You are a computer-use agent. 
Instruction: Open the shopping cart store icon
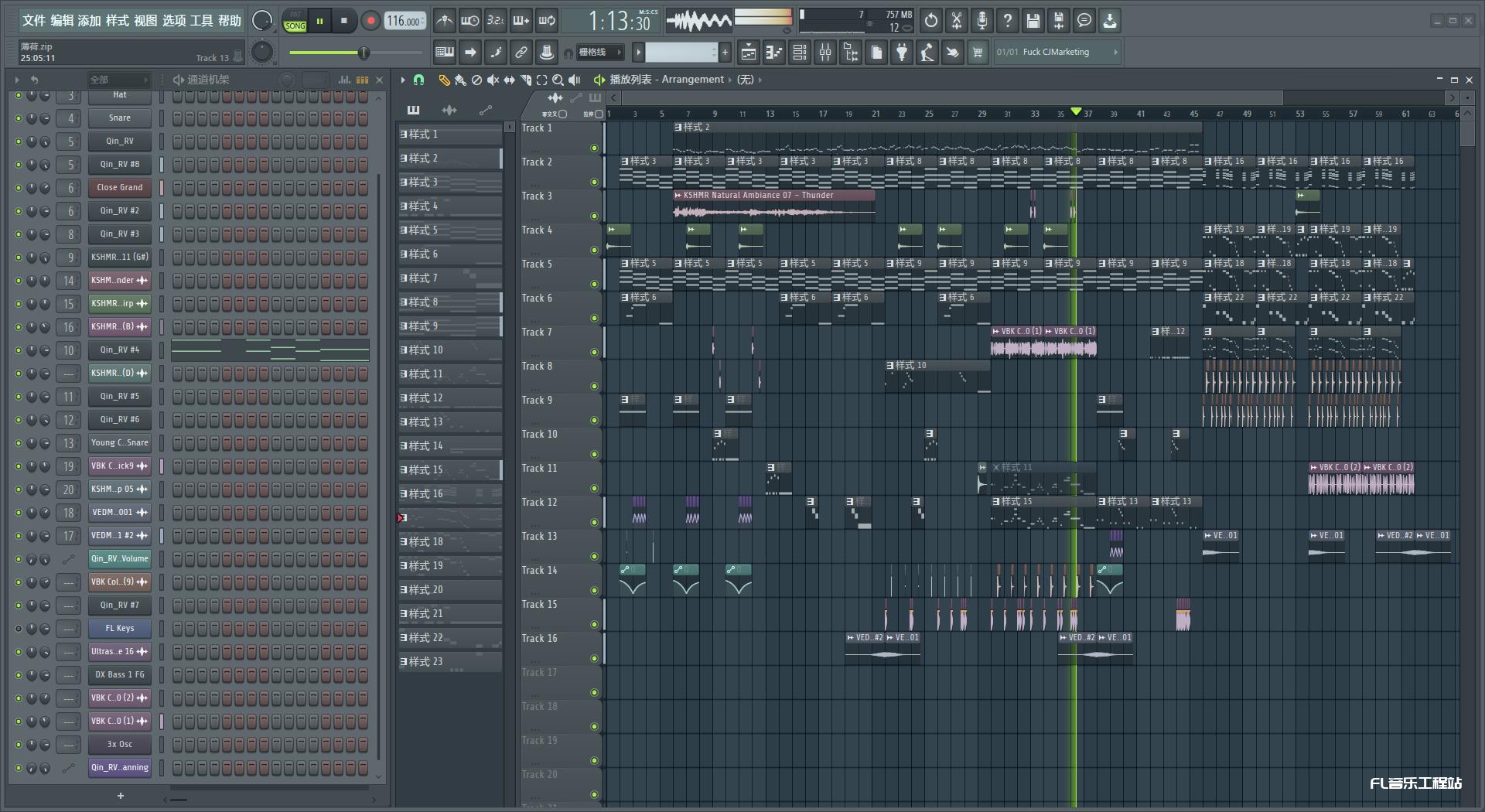(978, 53)
